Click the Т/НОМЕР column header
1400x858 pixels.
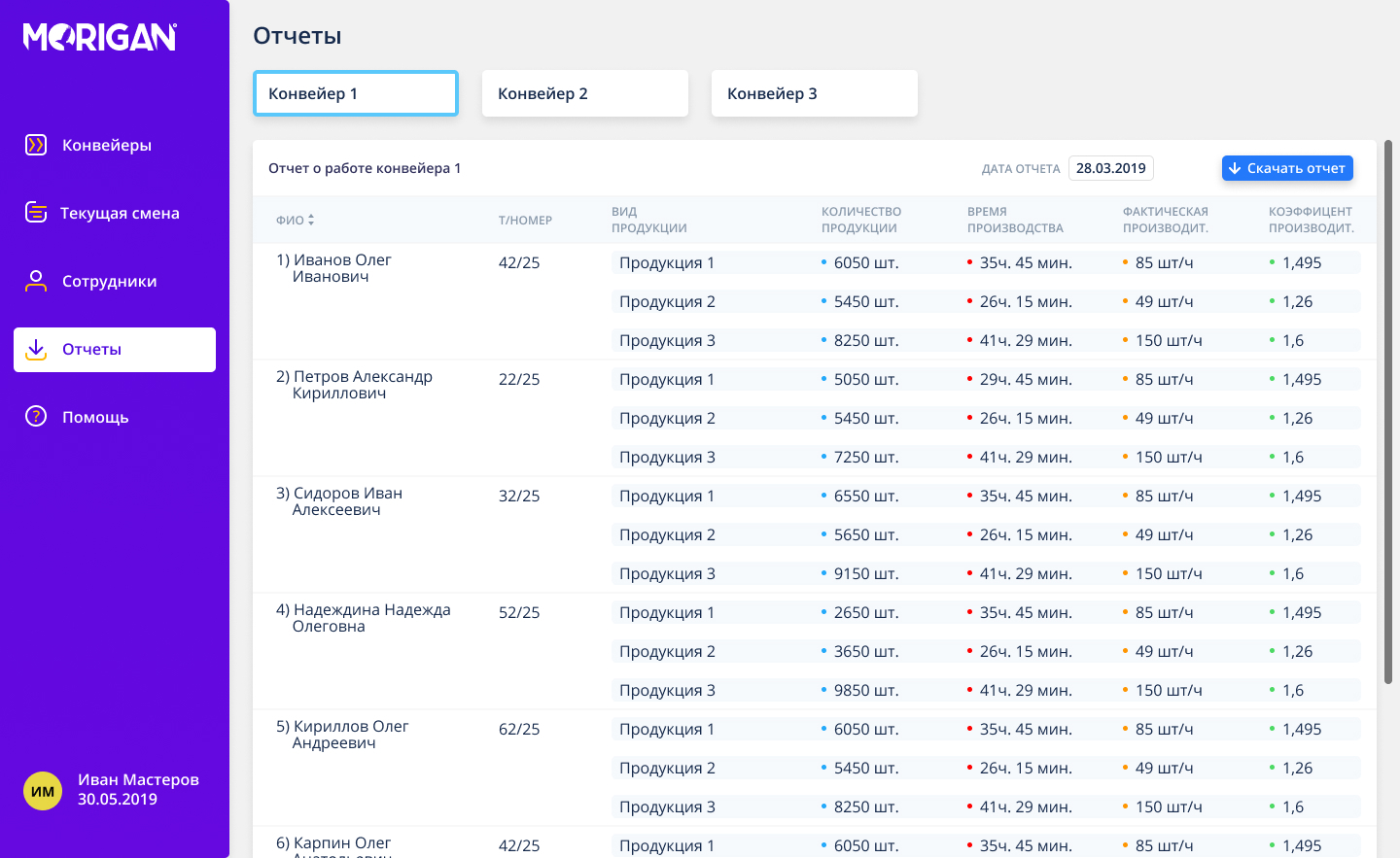[525, 221]
